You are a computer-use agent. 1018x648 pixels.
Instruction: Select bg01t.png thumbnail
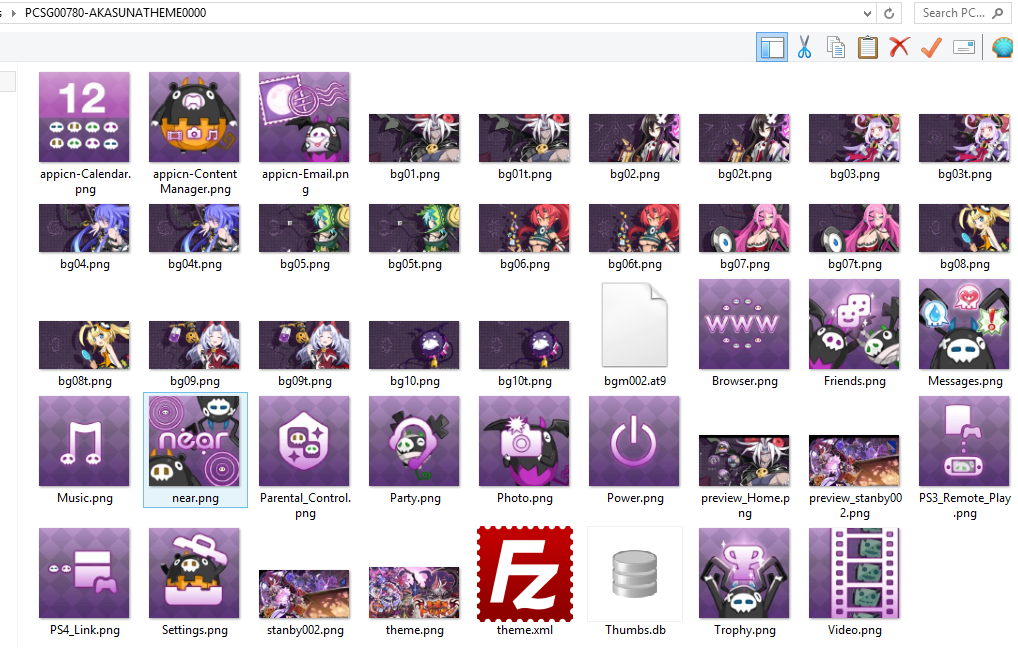coord(524,138)
